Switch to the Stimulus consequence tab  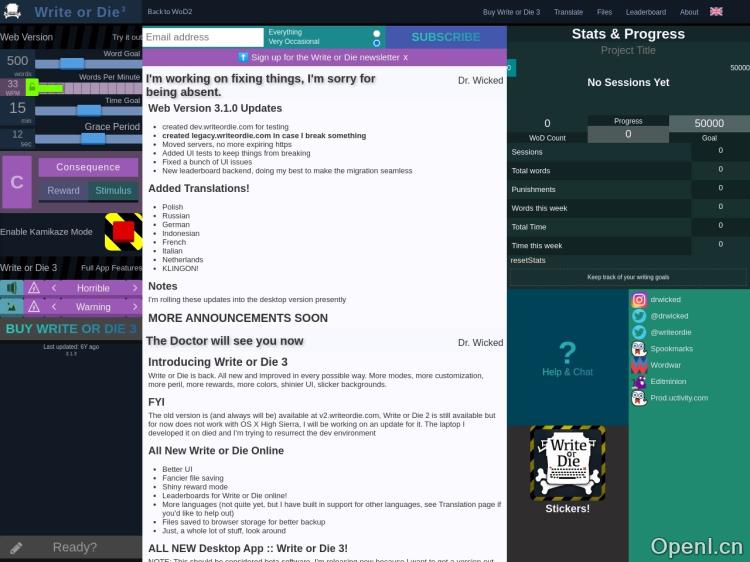point(113,190)
